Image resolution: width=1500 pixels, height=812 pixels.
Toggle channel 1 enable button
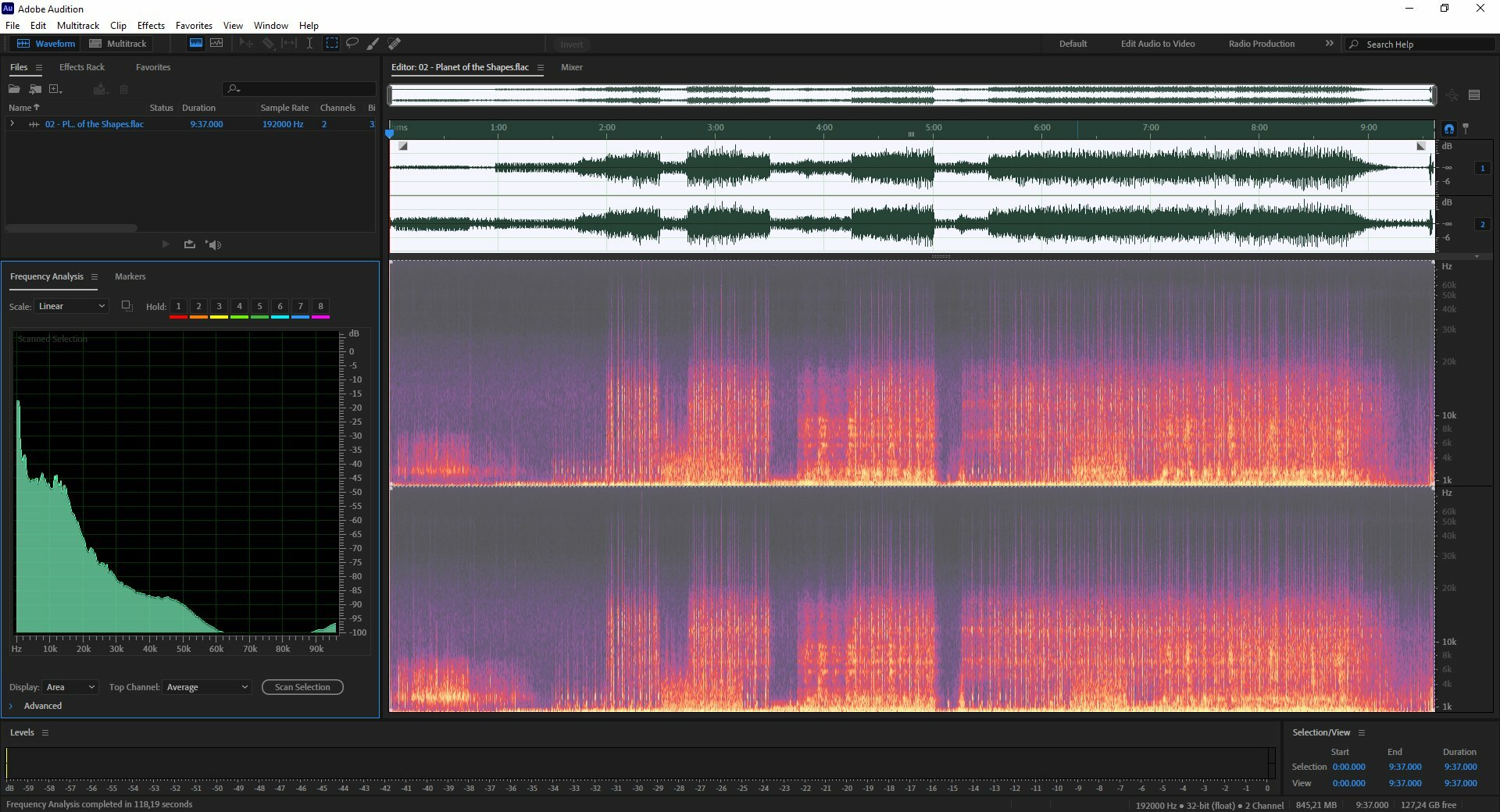pyautogui.click(x=1482, y=168)
